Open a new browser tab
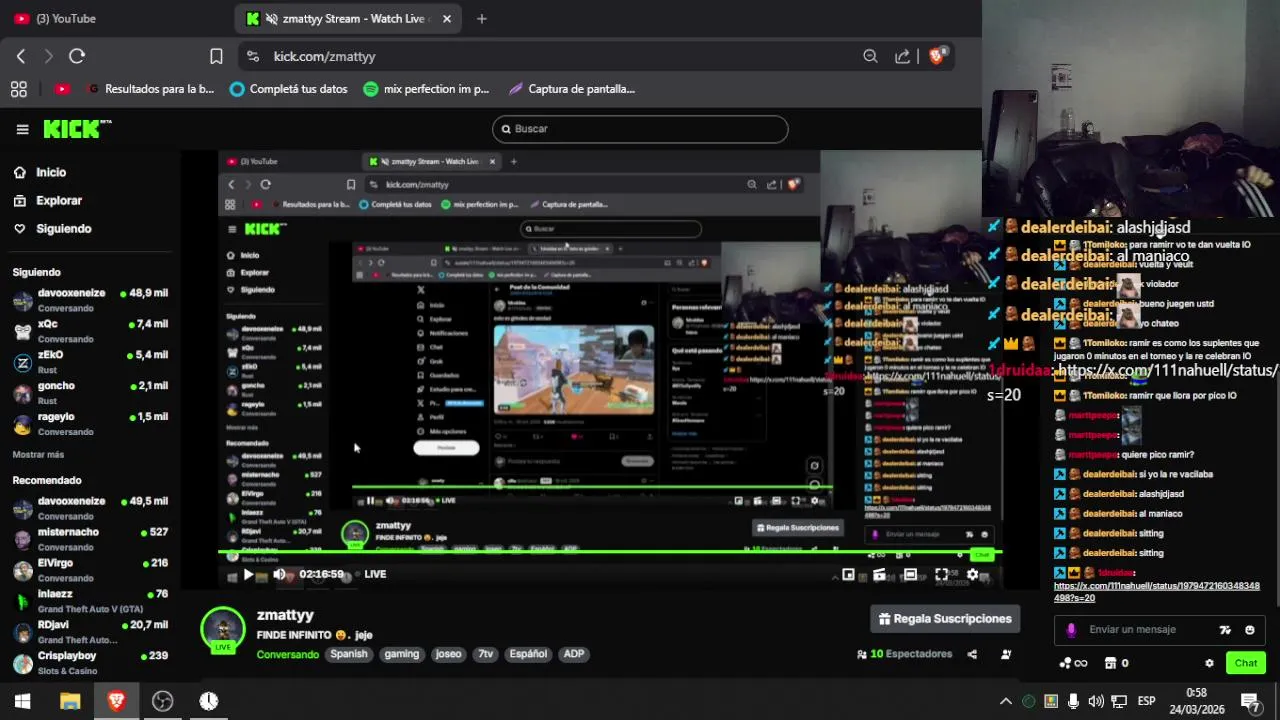The height and width of the screenshot is (720, 1280). (481, 18)
